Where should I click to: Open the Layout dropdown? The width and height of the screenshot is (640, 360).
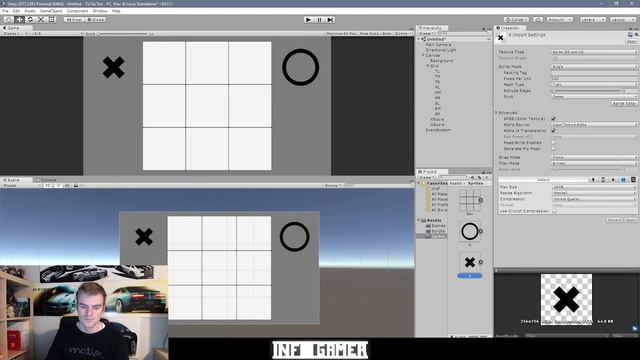623,20
